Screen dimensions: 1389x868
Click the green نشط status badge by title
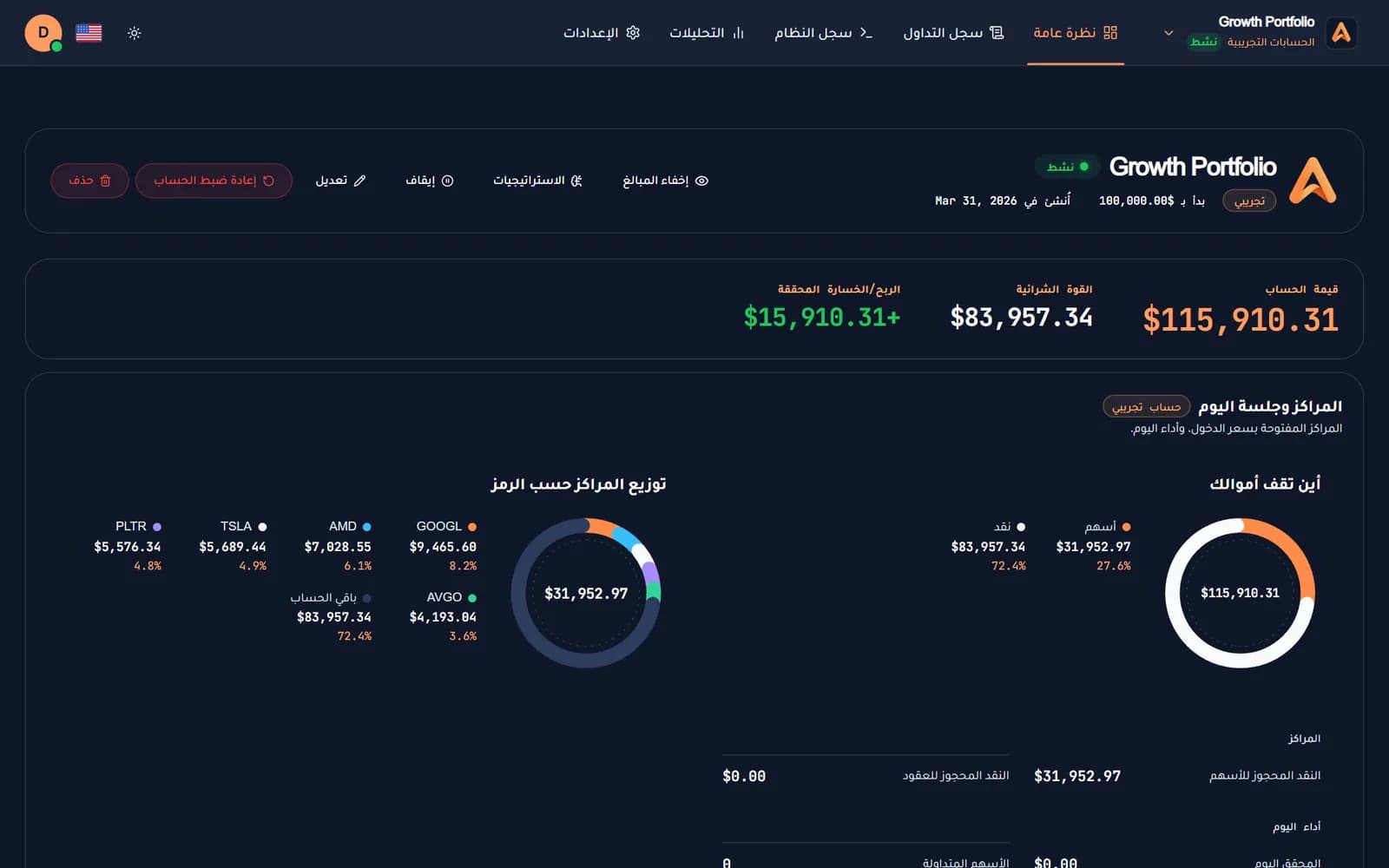point(1067,166)
